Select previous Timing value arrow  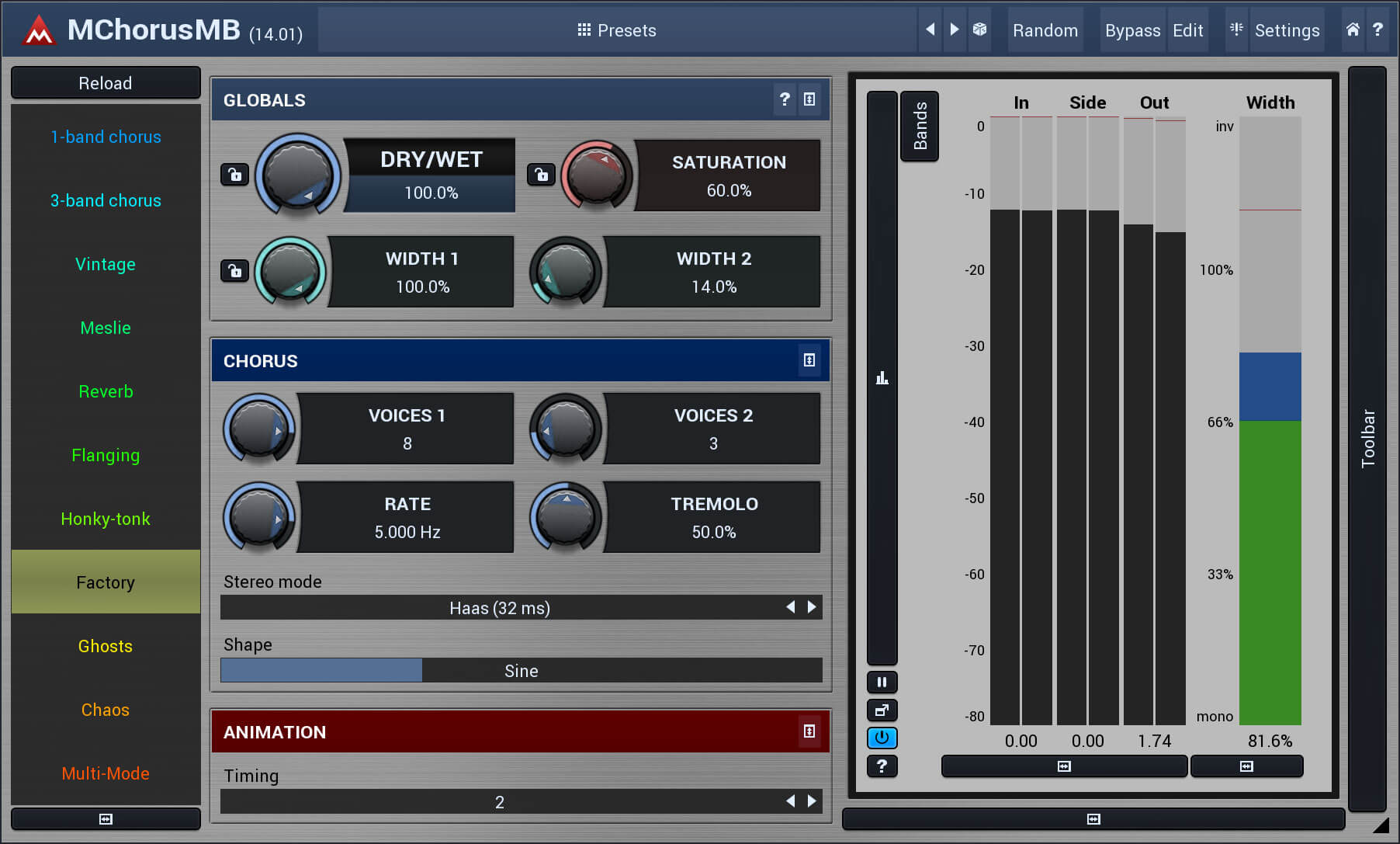point(790,801)
